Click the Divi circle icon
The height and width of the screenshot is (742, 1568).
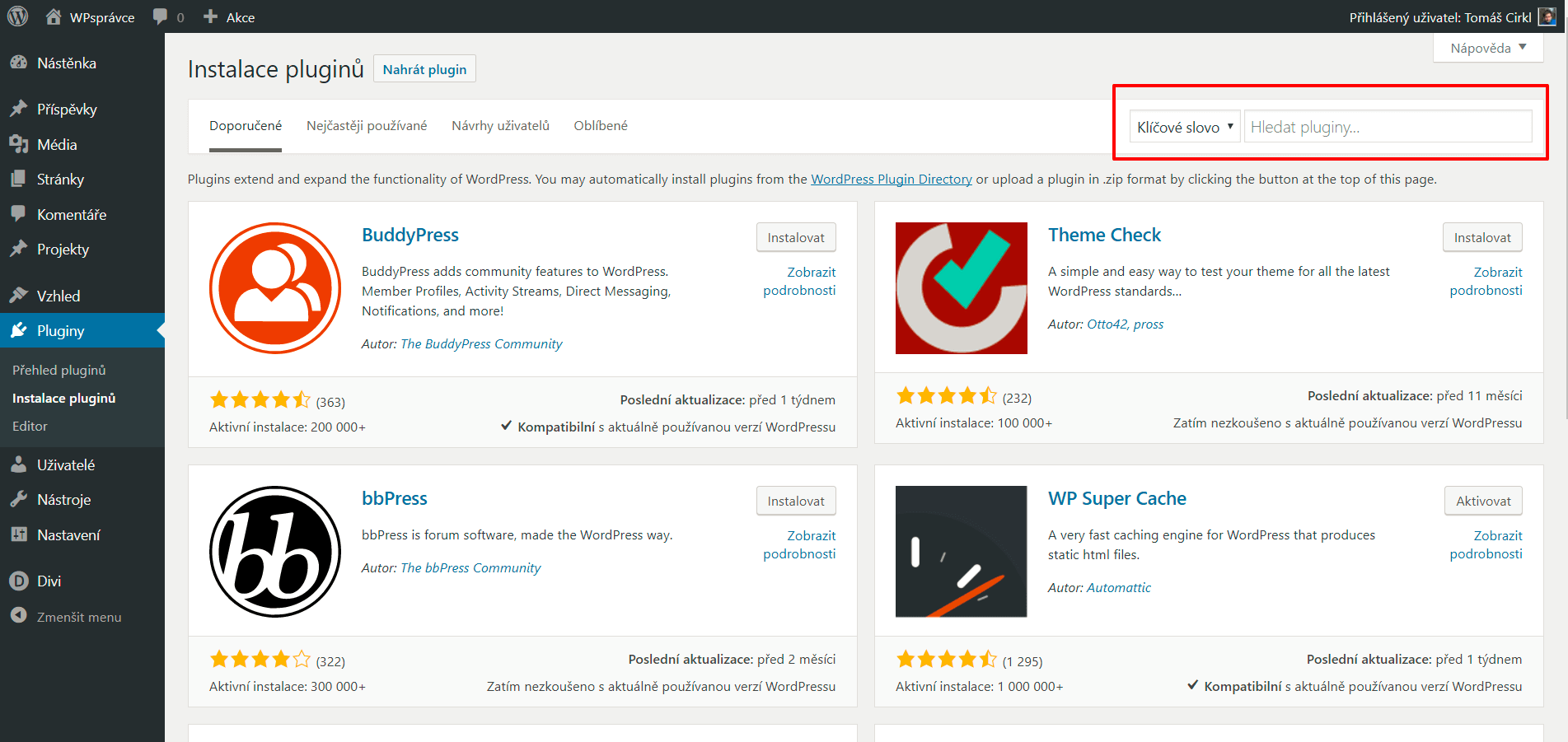coord(18,581)
